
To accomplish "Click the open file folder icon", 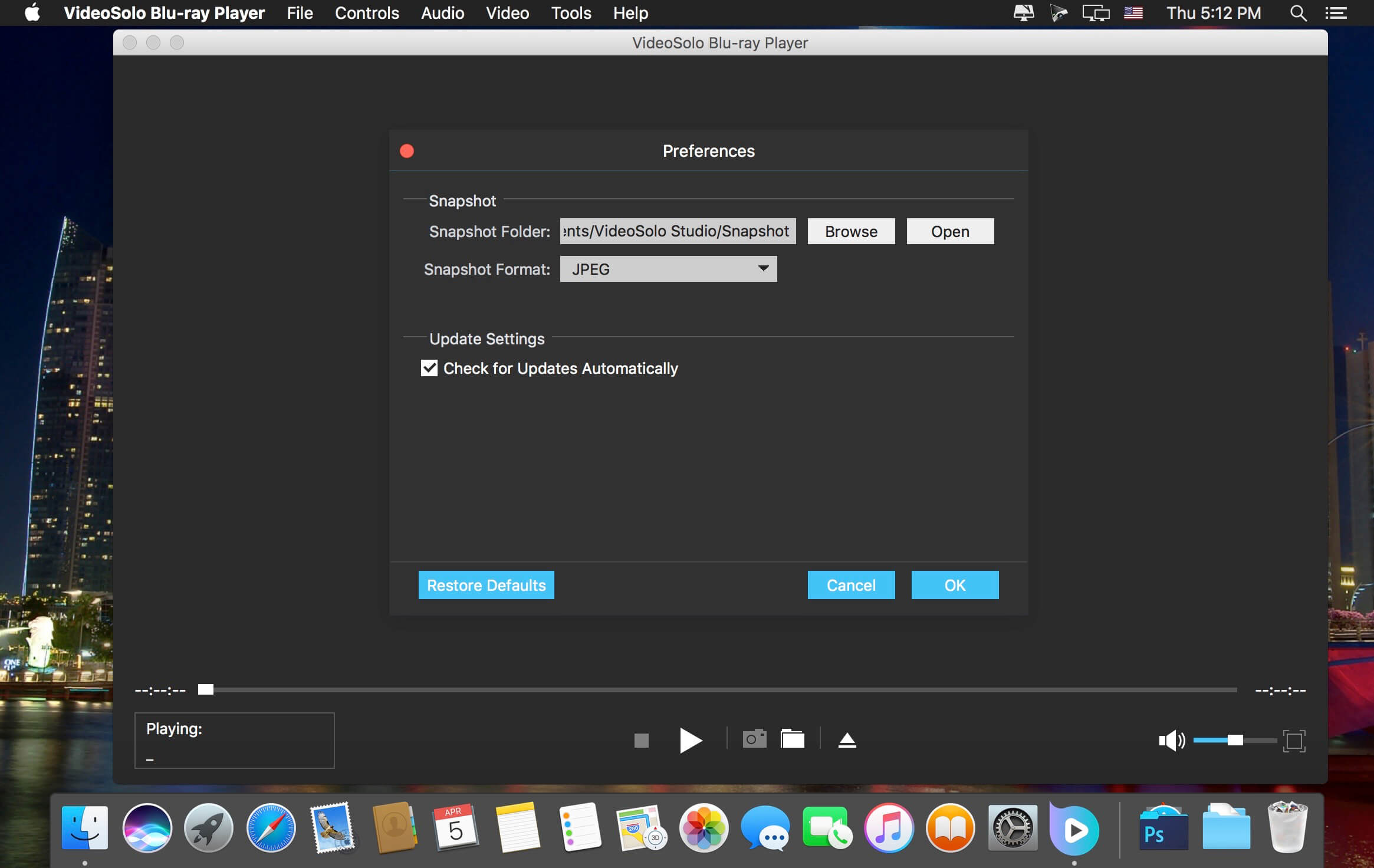I will click(x=792, y=739).
